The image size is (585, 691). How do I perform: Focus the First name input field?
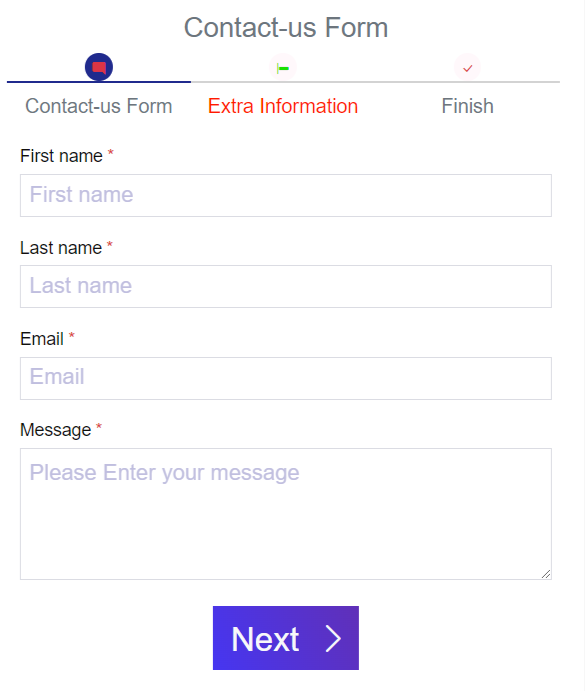[286, 195]
